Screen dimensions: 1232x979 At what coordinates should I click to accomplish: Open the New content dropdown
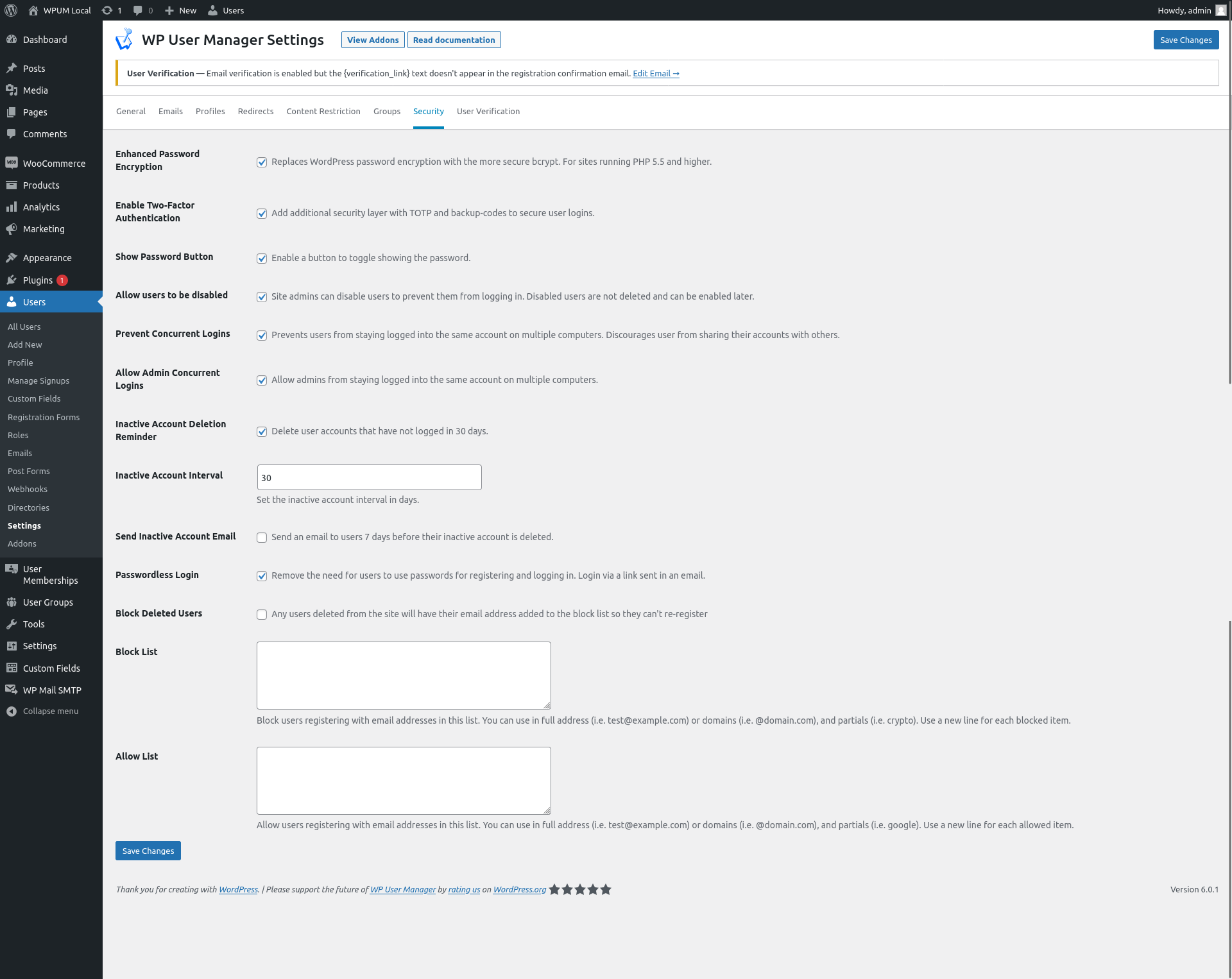point(180,10)
